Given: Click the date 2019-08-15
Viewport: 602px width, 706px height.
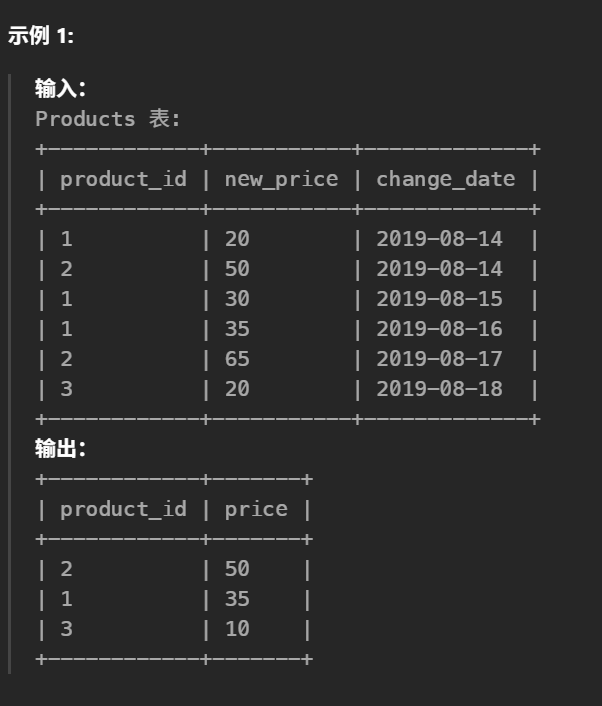Looking at the screenshot, I should tap(439, 299).
